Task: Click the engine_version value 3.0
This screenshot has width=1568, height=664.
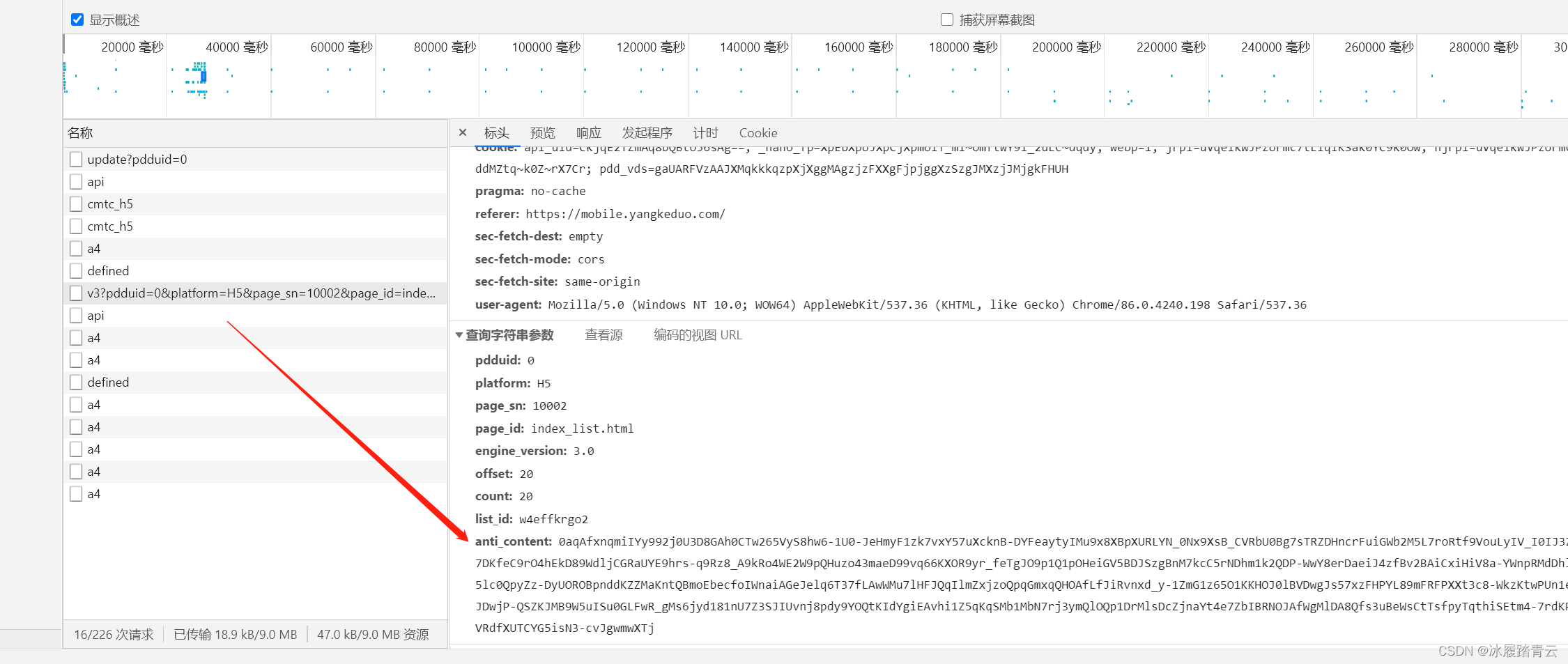Action: (x=584, y=451)
